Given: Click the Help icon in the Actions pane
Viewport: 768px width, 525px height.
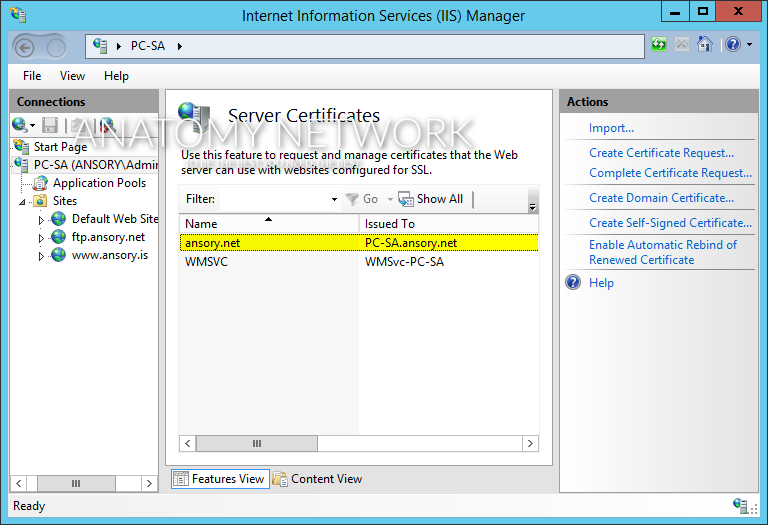Looking at the screenshot, I should [573, 283].
